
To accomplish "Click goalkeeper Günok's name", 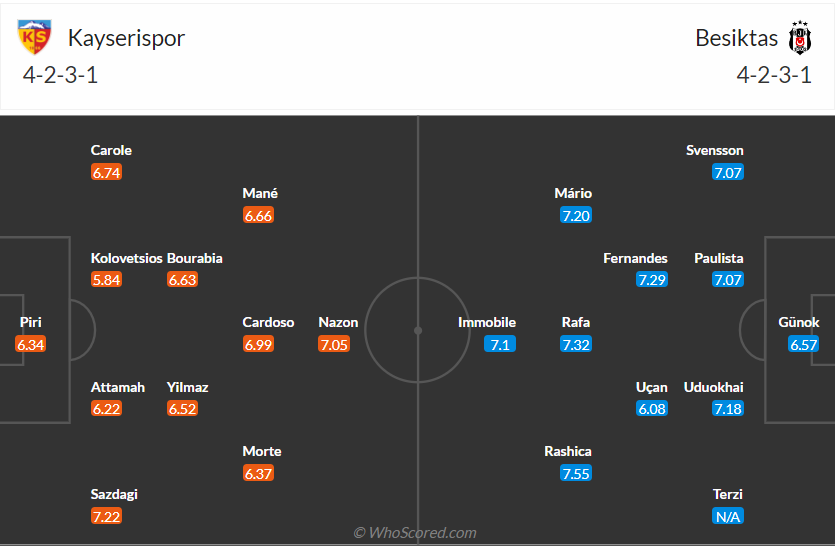I will 799,322.
